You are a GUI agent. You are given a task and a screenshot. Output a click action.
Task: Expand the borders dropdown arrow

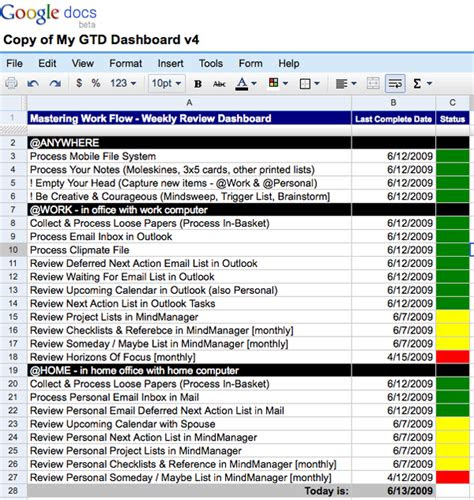[317, 83]
